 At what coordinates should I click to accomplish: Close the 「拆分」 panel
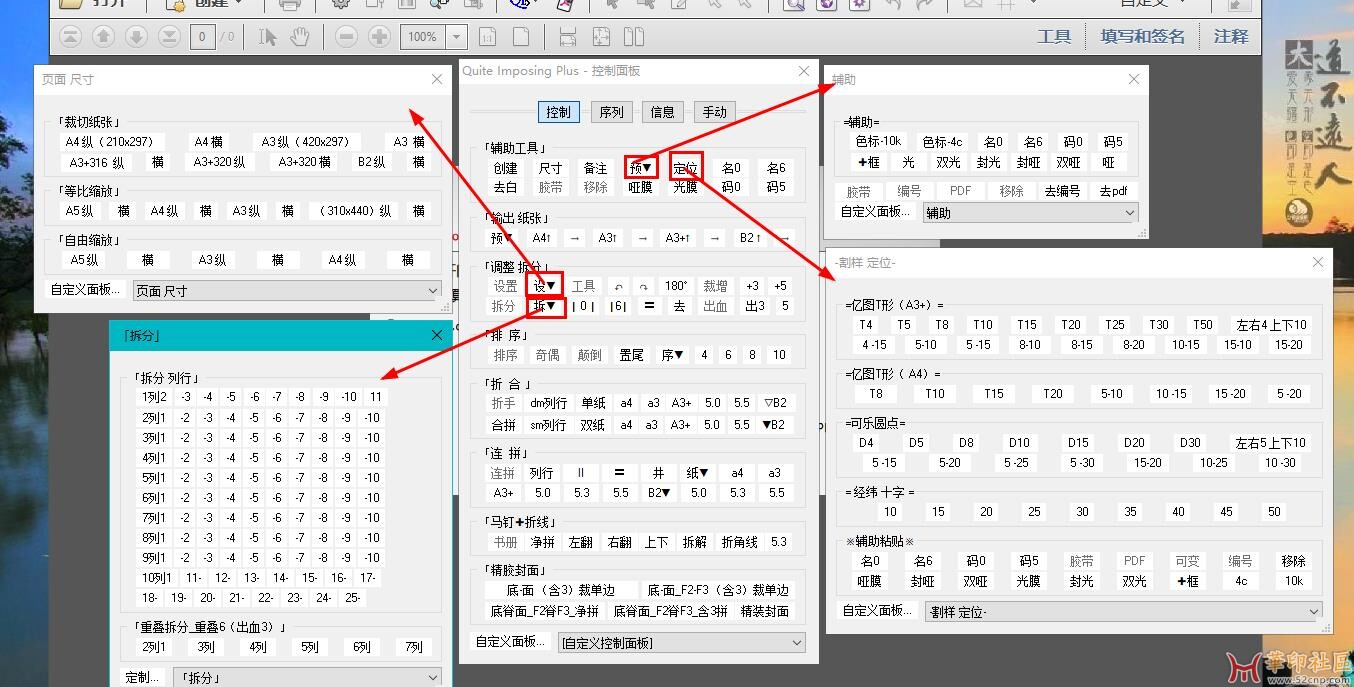(x=437, y=335)
